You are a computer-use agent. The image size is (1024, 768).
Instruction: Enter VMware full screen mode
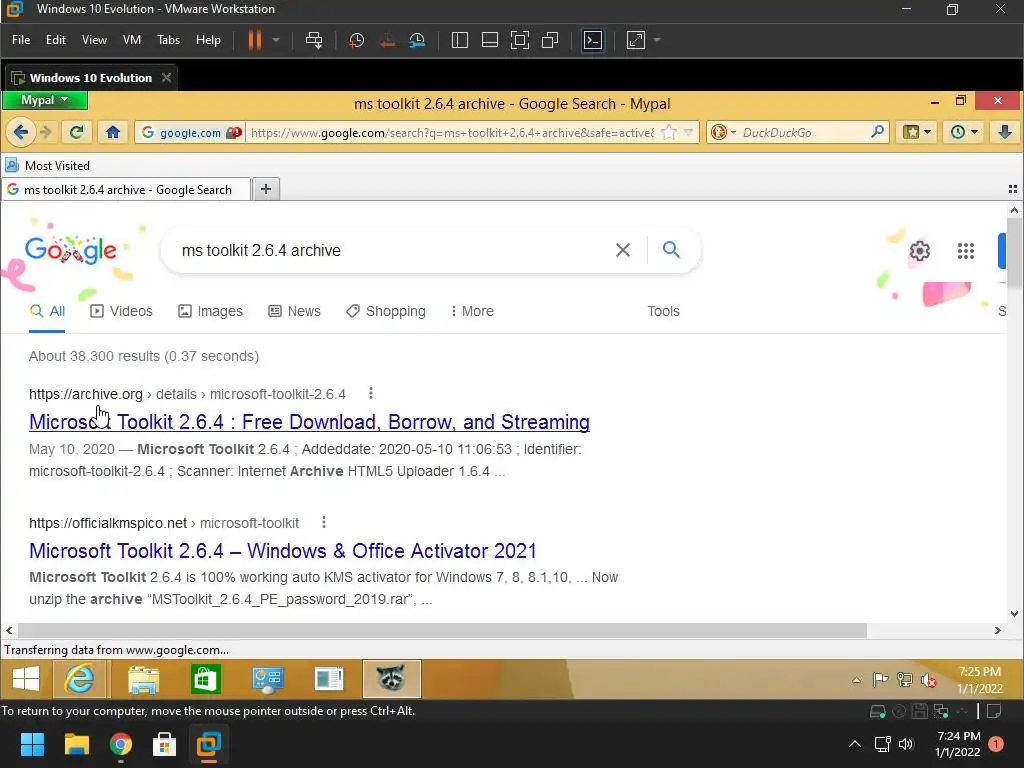(x=520, y=40)
